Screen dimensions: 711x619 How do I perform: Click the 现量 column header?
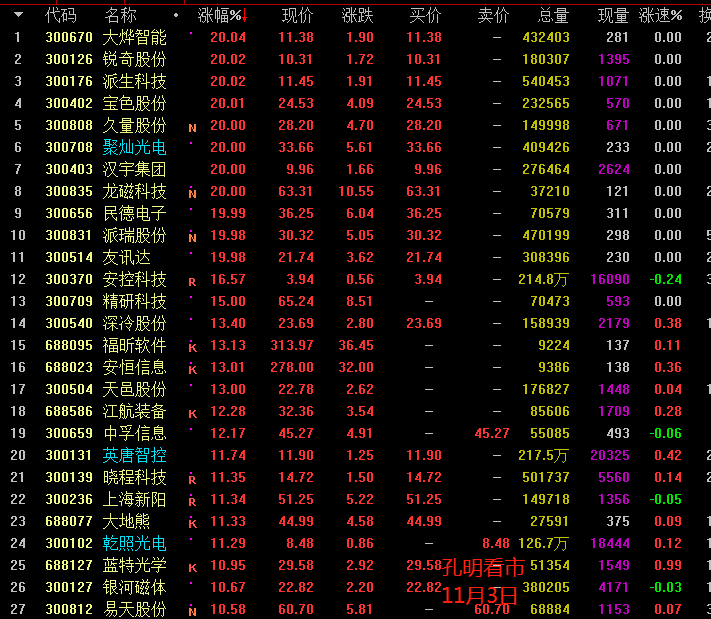pyautogui.click(x=613, y=15)
